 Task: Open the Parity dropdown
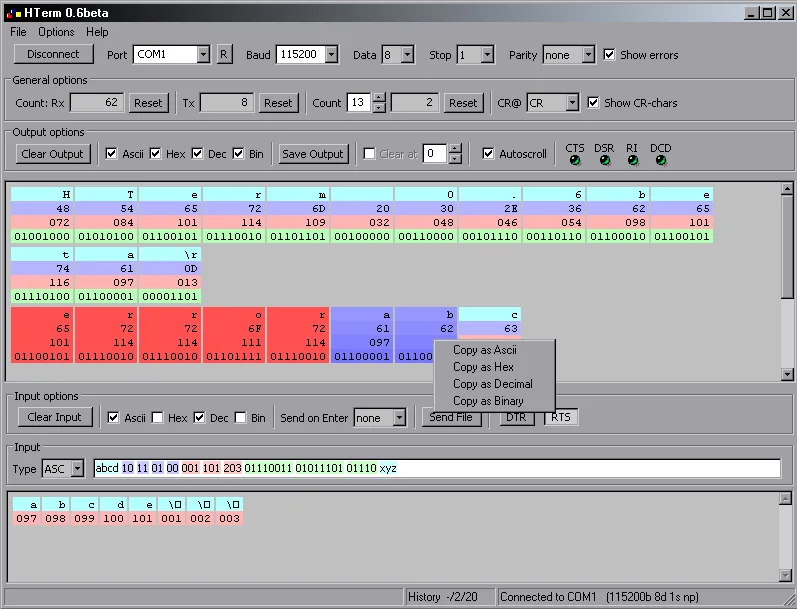588,54
